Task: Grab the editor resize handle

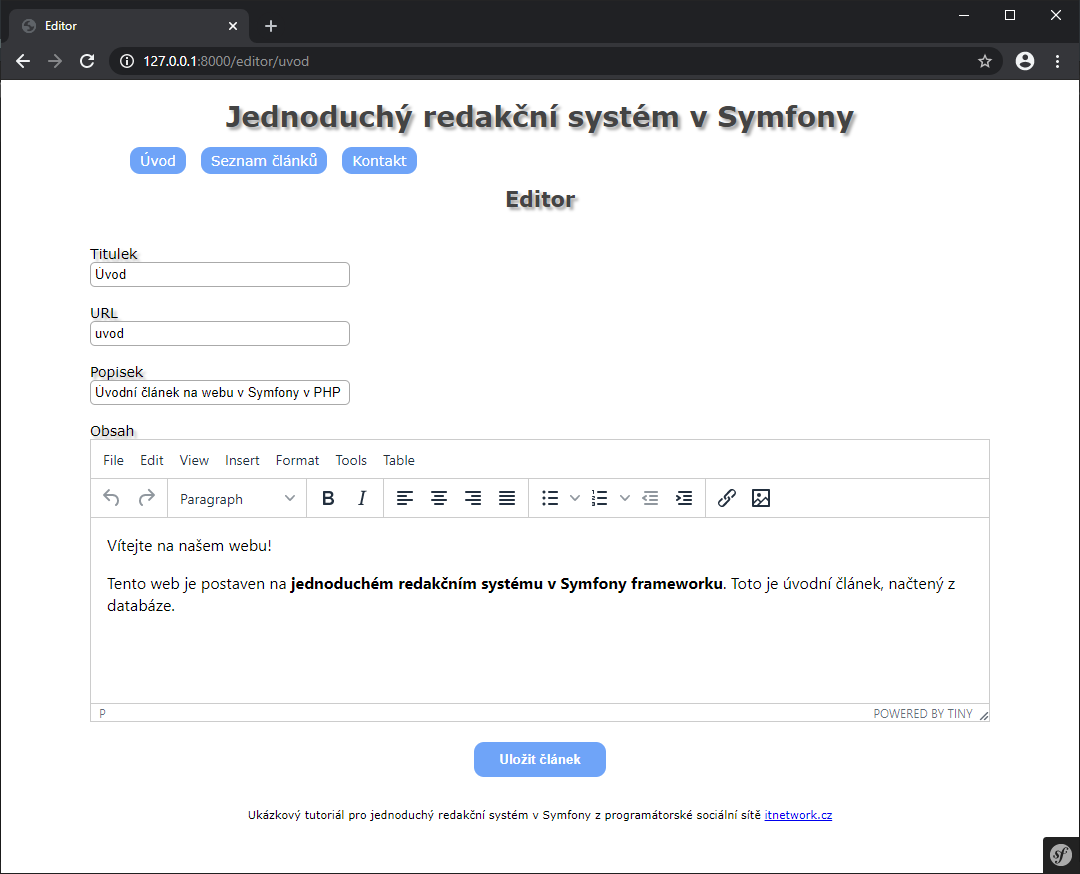Action: click(984, 716)
